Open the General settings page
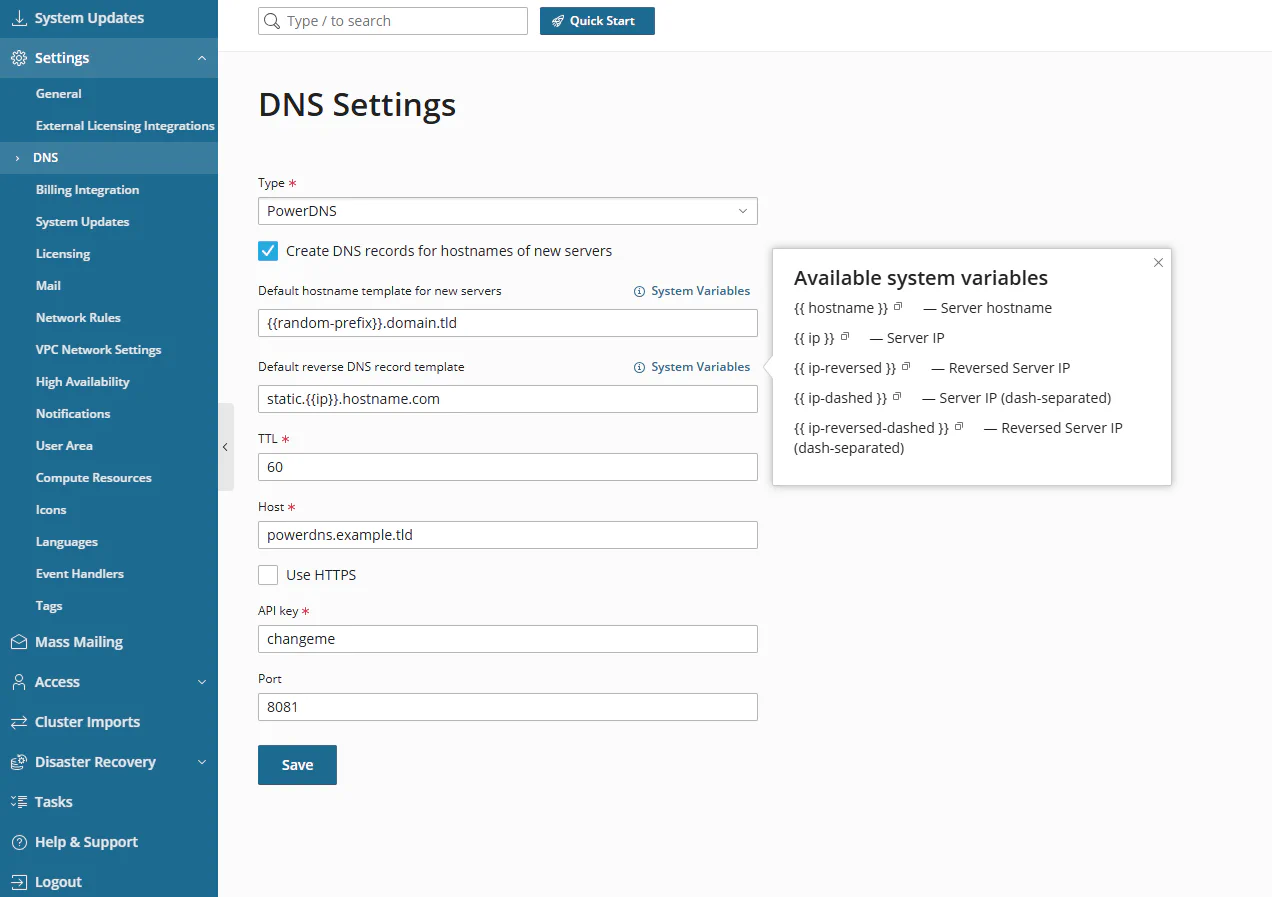Image resolution: width=1272 pixels, height=897 pixels. [59, 94]
